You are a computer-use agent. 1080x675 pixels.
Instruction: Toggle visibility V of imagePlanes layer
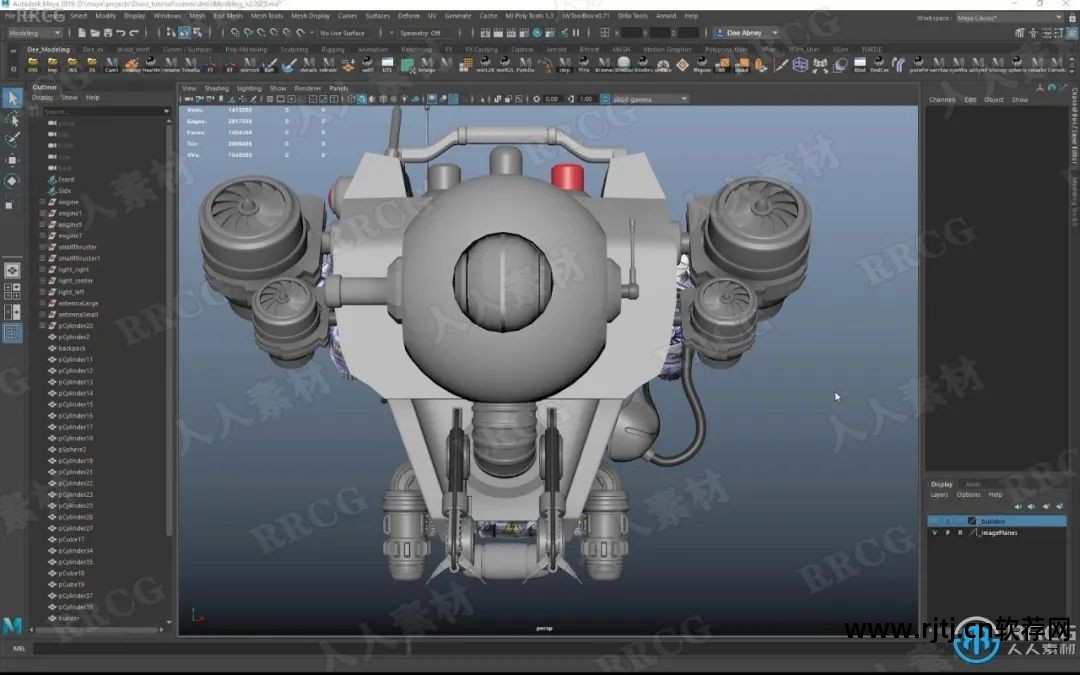(x=934, y=533)
